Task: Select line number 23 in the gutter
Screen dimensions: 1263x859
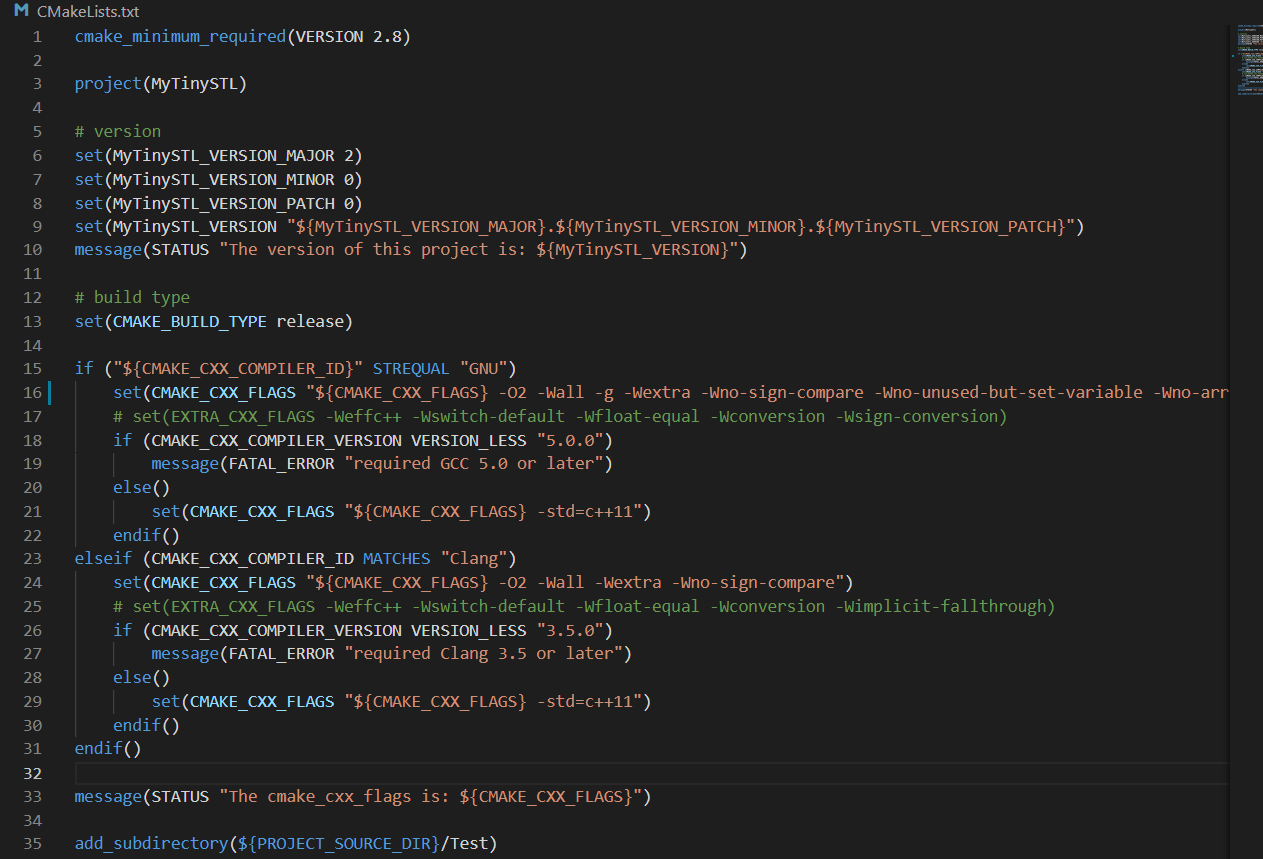Action: 32,558
